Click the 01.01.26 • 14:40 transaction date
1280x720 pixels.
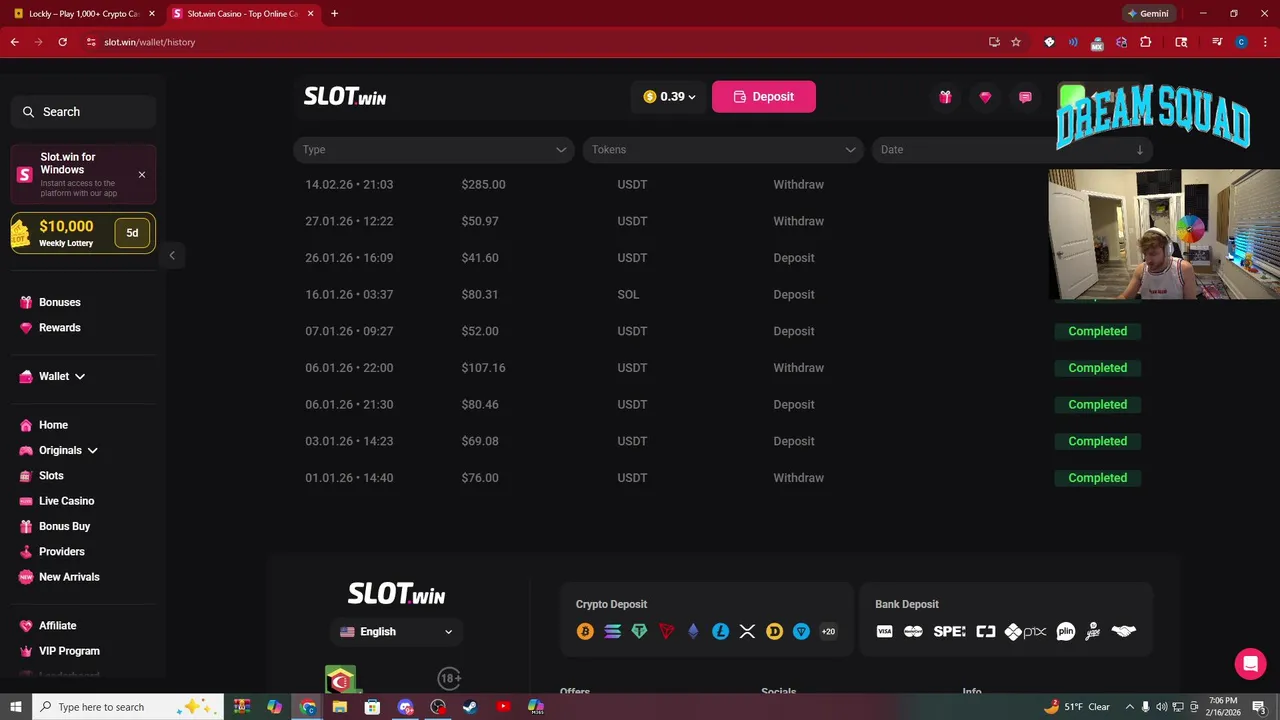(349, 478)
